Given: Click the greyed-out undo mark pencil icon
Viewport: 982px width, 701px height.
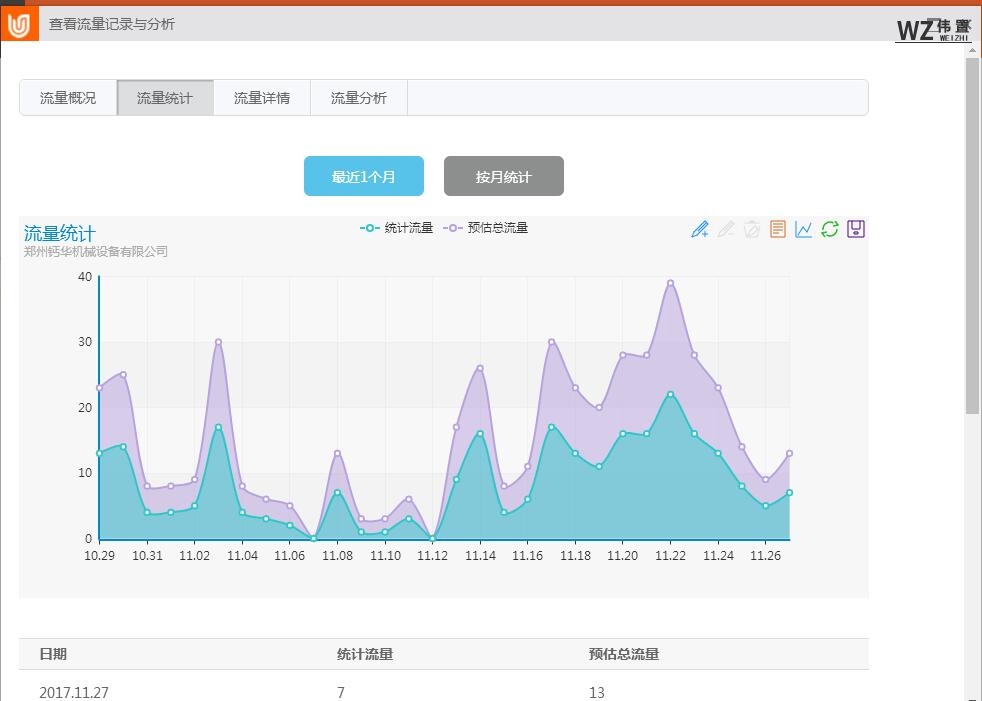Looking at the screenshot, I should 726,229.
